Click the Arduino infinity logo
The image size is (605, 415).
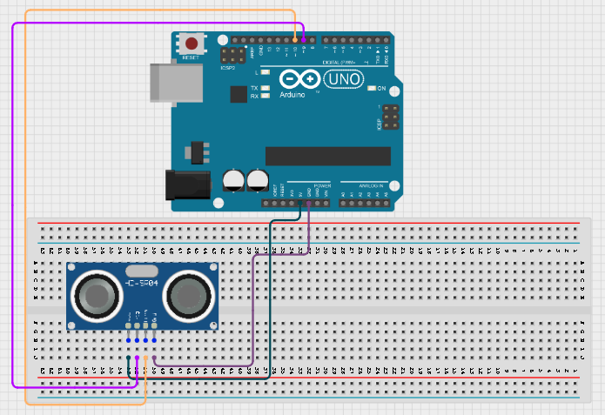pyautogui.click(x=300, y=79)
